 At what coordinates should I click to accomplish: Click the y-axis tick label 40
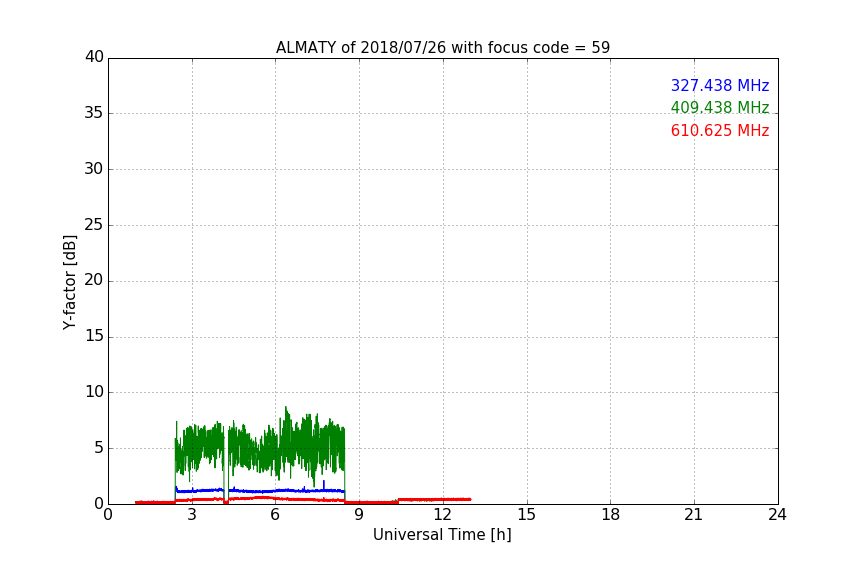[x=94, y=57]
